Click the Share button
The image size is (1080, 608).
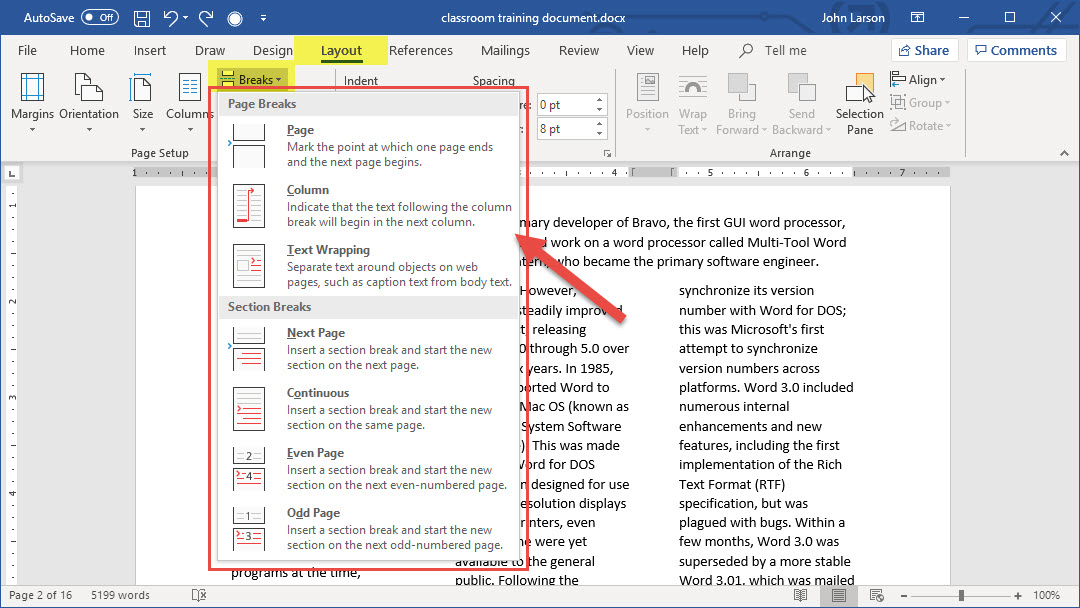click(x=923, y=51)
